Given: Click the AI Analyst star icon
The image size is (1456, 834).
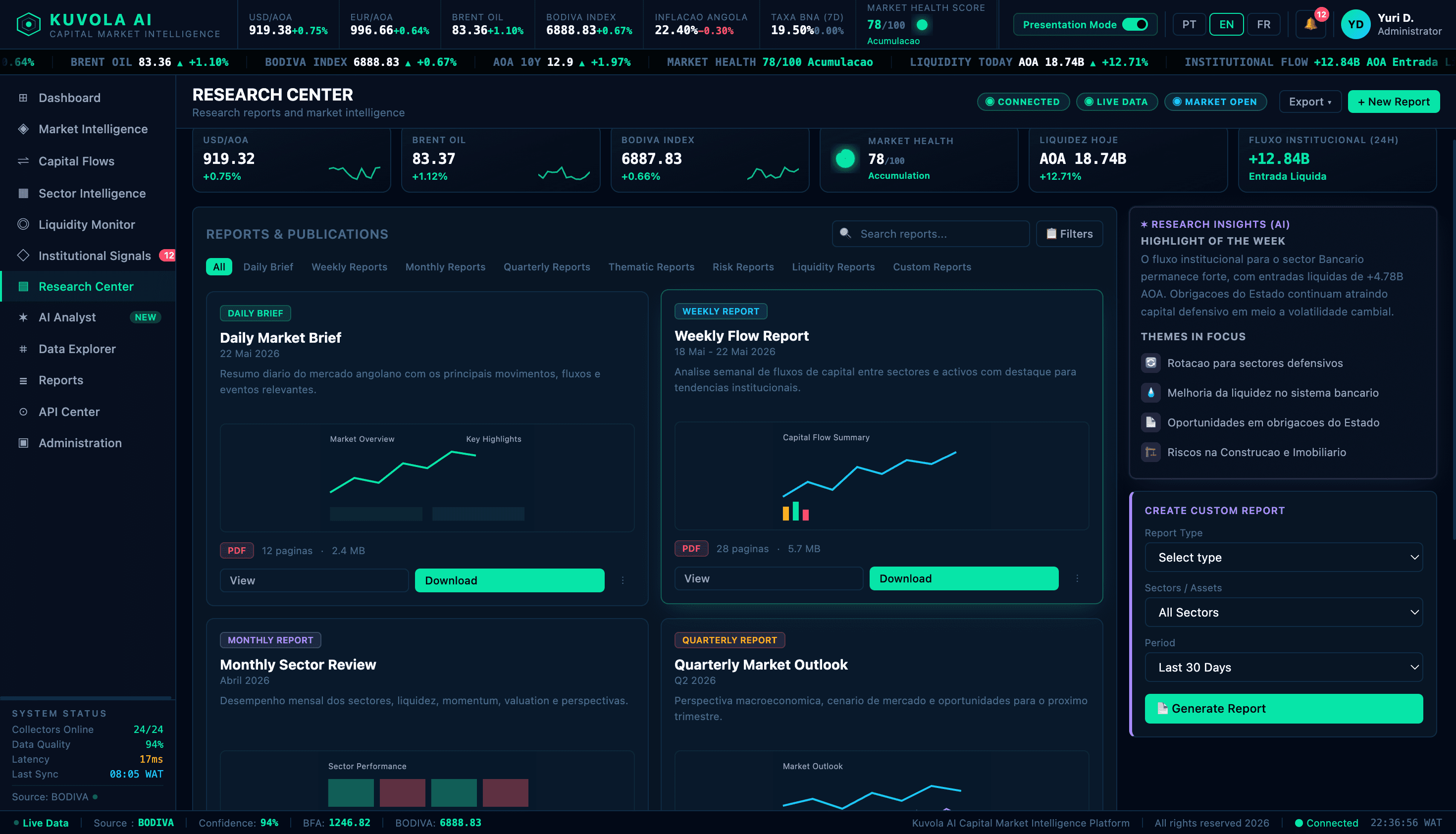Looking at the screenshot, I should [x=23, y=317].
